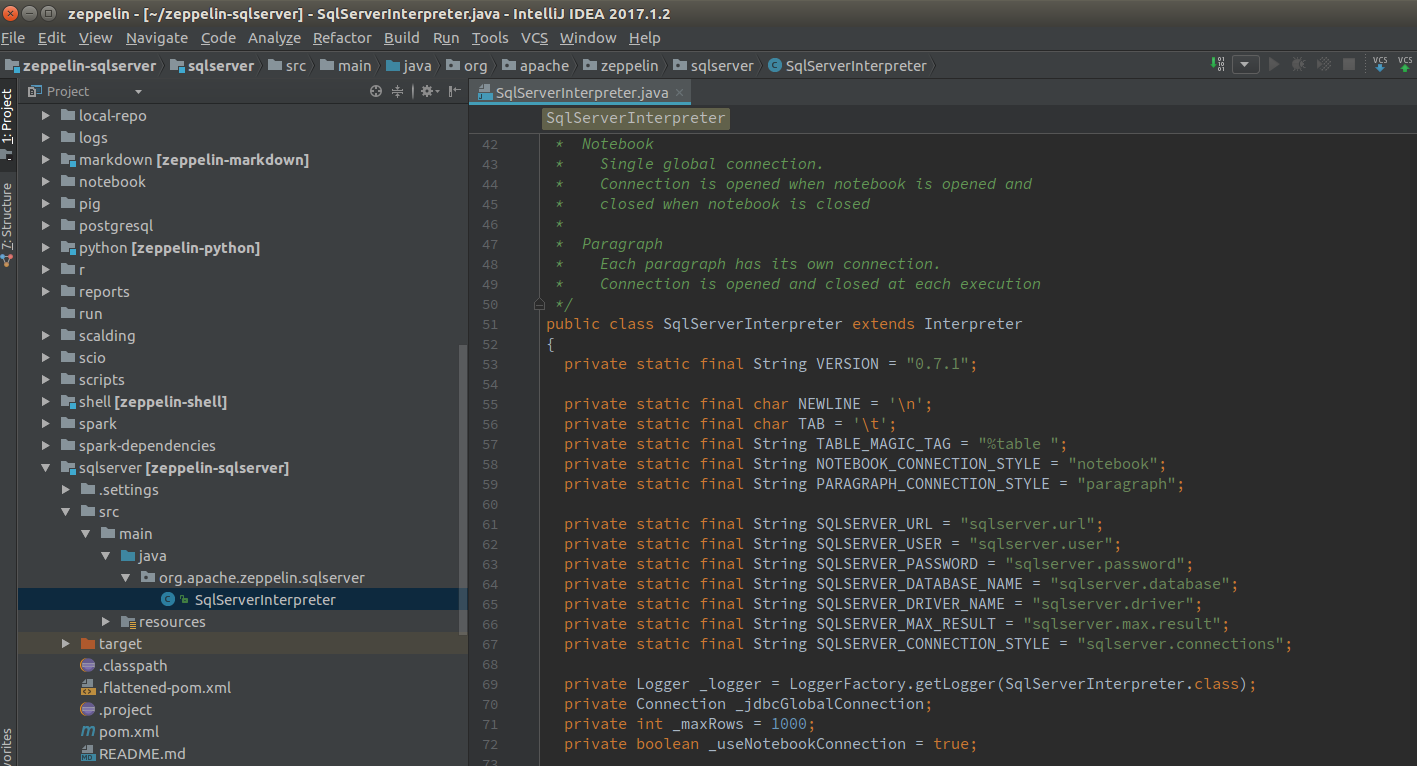This screenshot has width=1417, height=766.
Task: Click the VCS Update Project icon
Action: pyautogui.click(x=1380, y=64)
